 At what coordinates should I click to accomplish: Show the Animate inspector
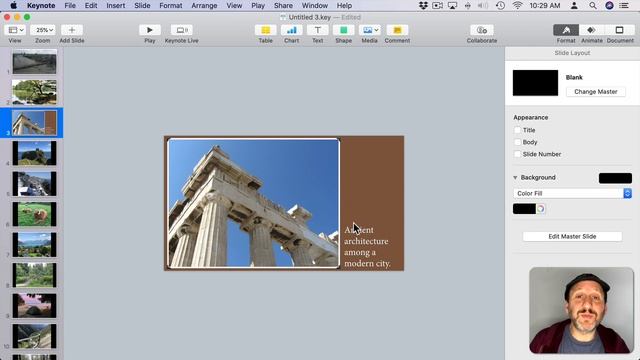tap(592, 30)
